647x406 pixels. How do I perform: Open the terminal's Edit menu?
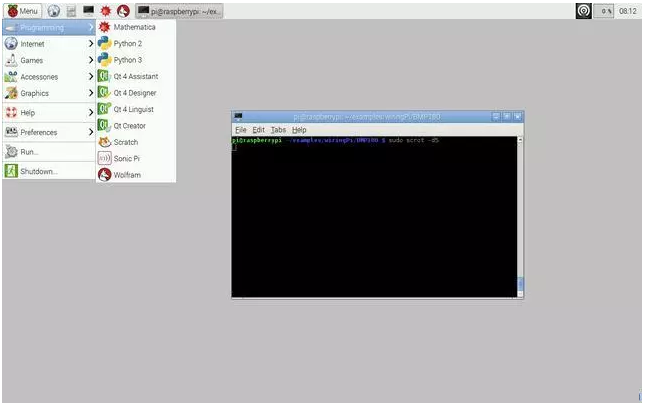coord(258,130)
